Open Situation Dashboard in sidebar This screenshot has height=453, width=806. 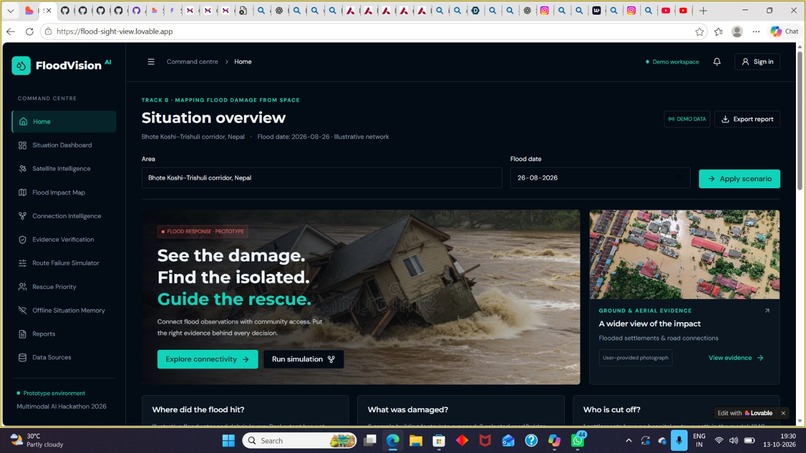click(x=64, y=145)
